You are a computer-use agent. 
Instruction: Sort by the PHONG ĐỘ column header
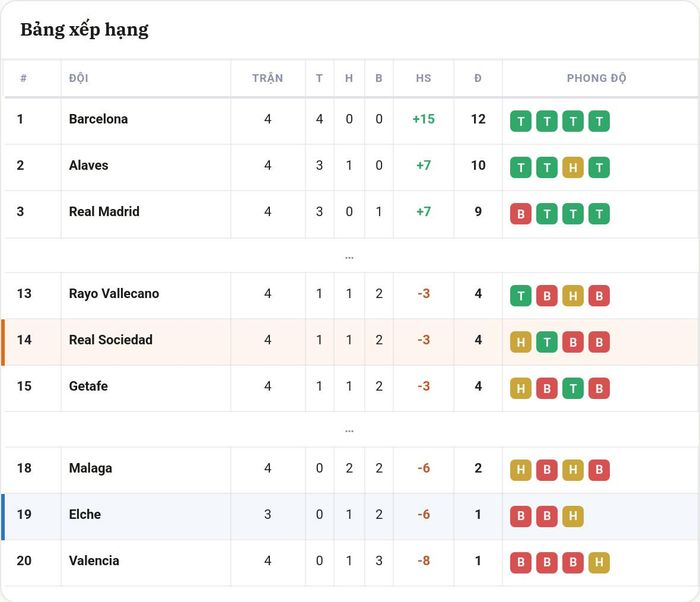pyautogui.click(x=596, y=78)
